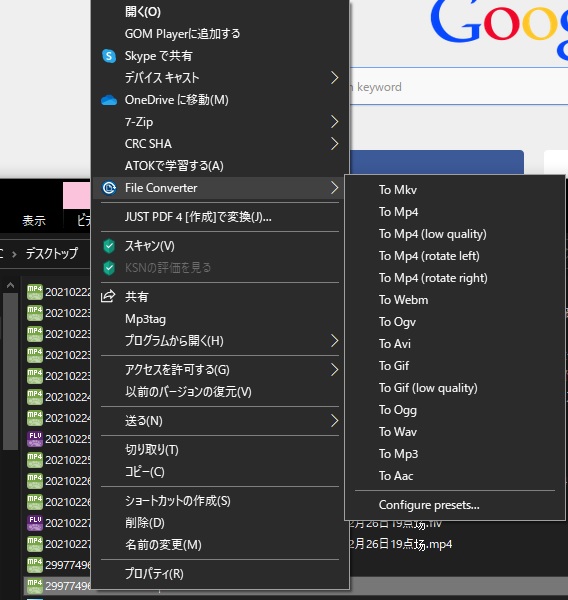Click the scroll-up arrow in Explorer tree
The width and height of the screenshot is (568, 600).
click(x=10, y=285)
